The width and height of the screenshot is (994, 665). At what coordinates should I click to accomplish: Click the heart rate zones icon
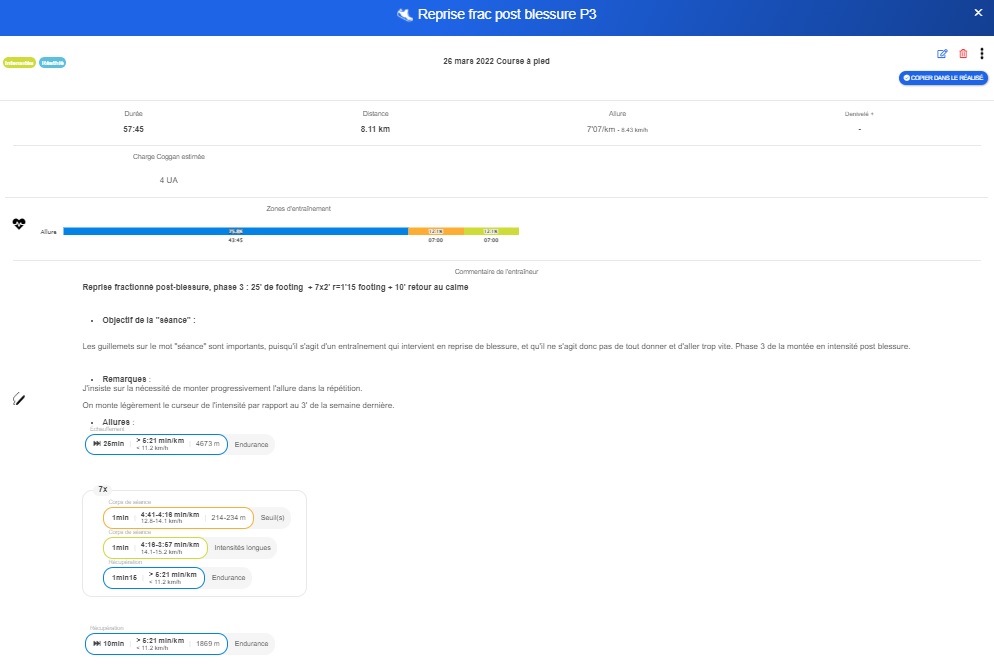click(19, 224)
